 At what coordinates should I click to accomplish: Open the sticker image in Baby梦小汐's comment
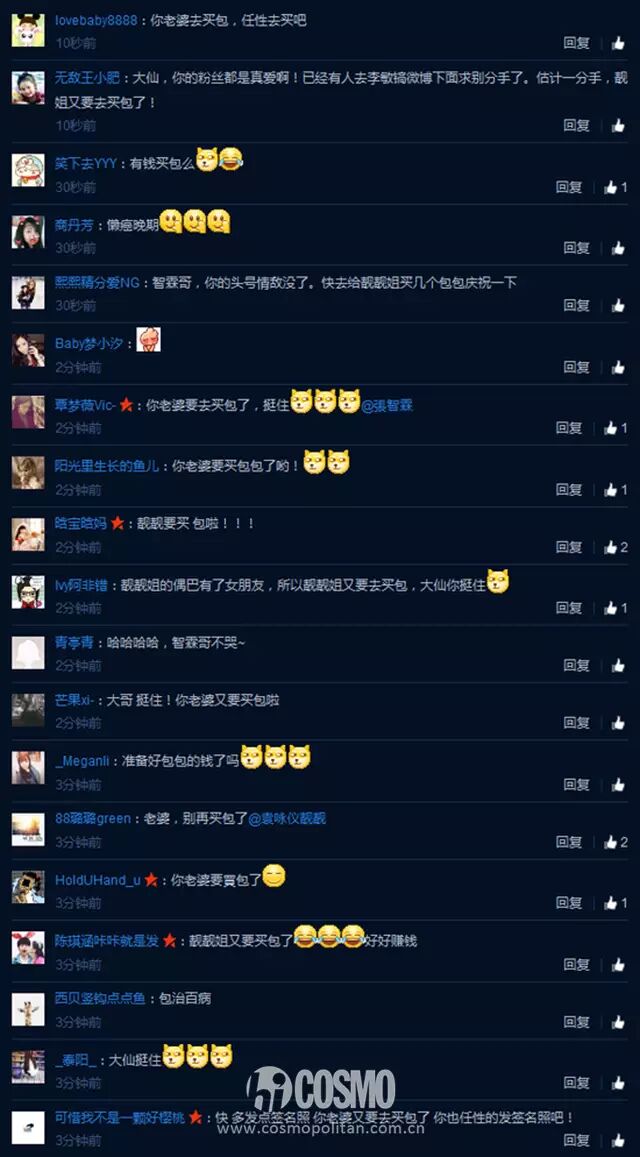(148, 339)
